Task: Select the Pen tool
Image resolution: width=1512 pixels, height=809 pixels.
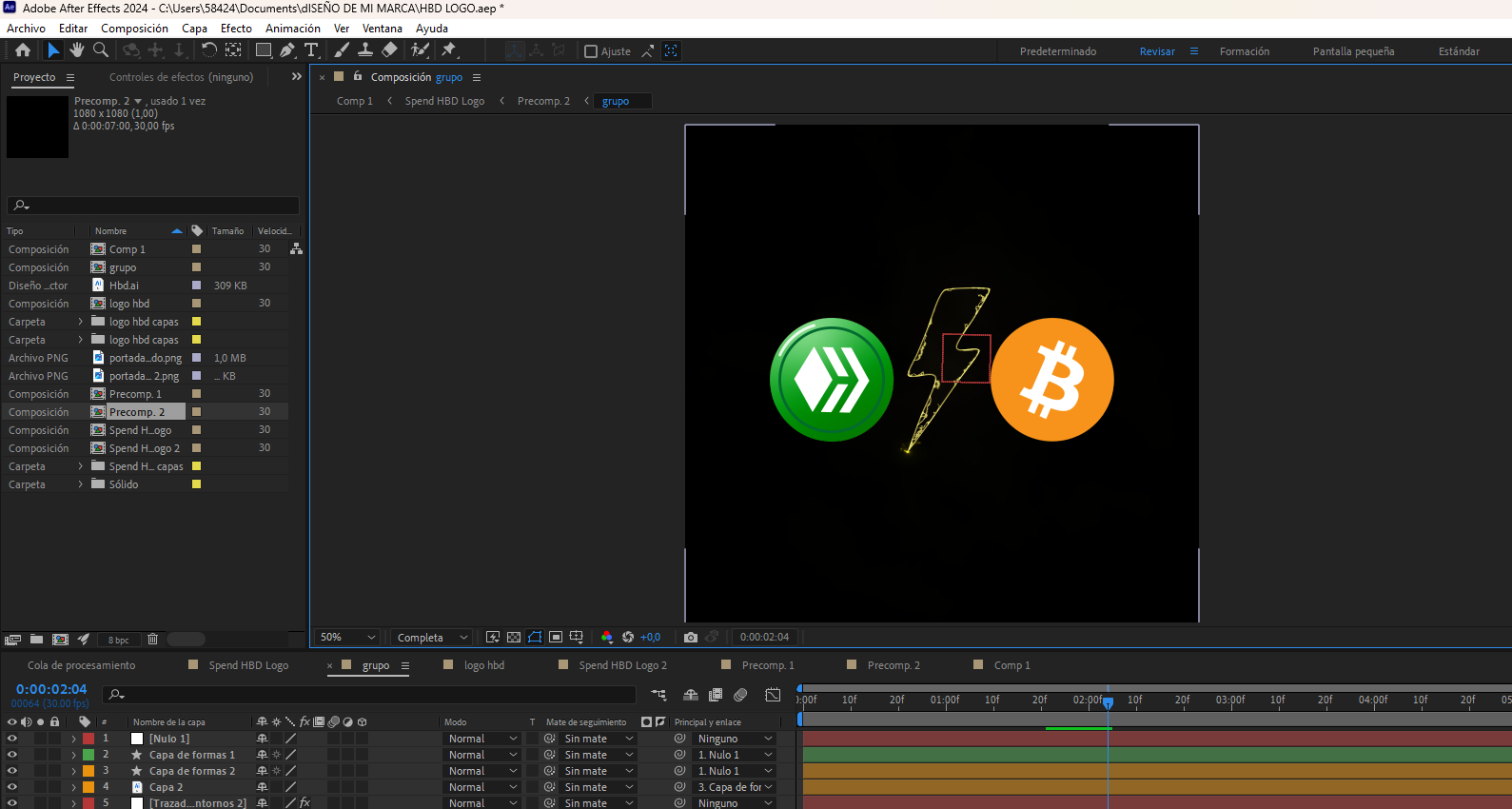Action: [x=287, y=50]
